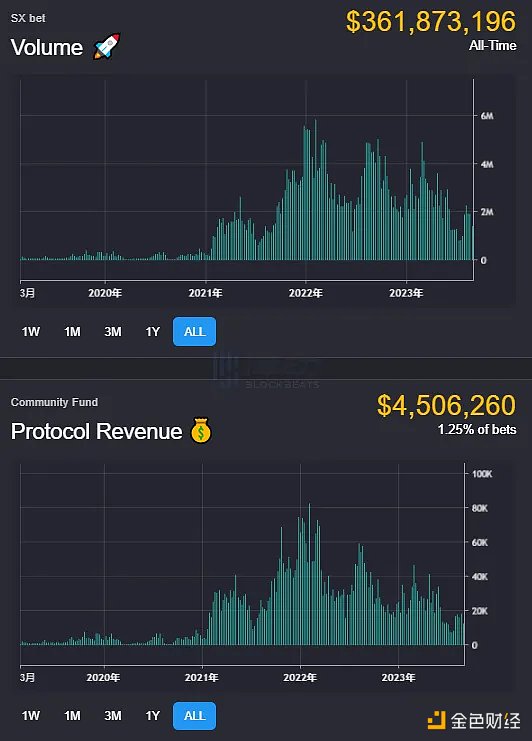Click the 80K axis label on Revenue chart
The image size is (532, 741).
[480, 508]
